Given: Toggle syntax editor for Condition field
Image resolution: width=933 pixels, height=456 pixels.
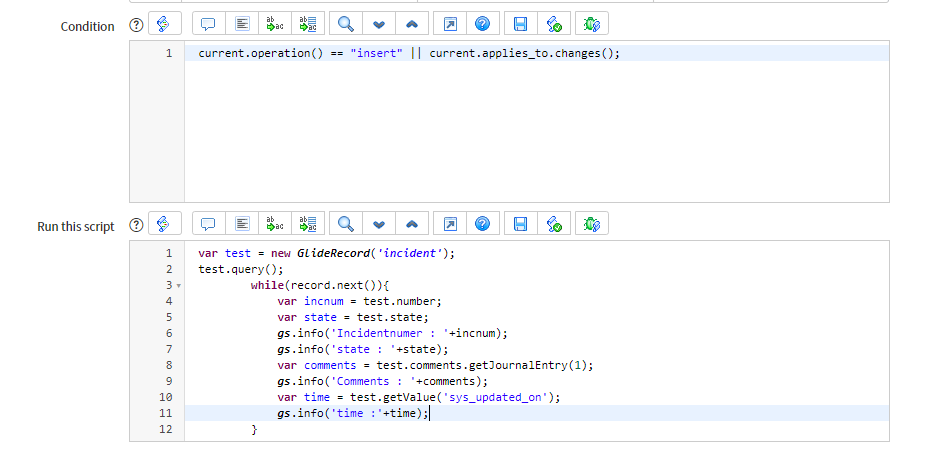Looking at the screenshot, I should click(x=164, y=25).
